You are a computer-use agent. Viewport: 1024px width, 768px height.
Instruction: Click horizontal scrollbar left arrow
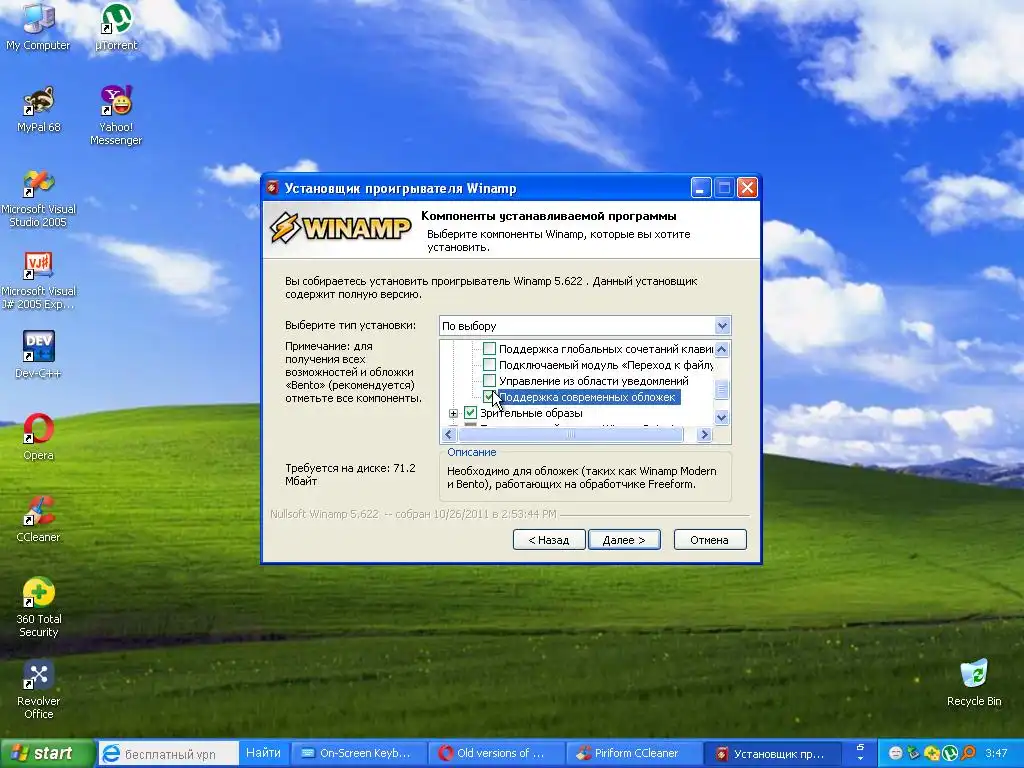(x=449, y=434)
